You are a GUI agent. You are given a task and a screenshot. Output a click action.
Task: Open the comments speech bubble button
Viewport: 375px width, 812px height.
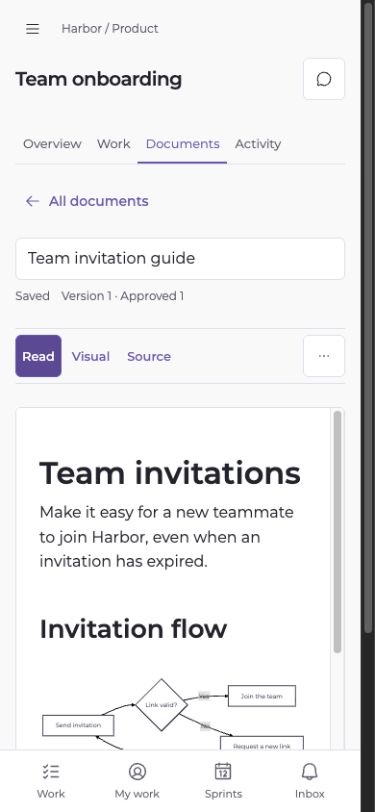[x=324, y=79]
